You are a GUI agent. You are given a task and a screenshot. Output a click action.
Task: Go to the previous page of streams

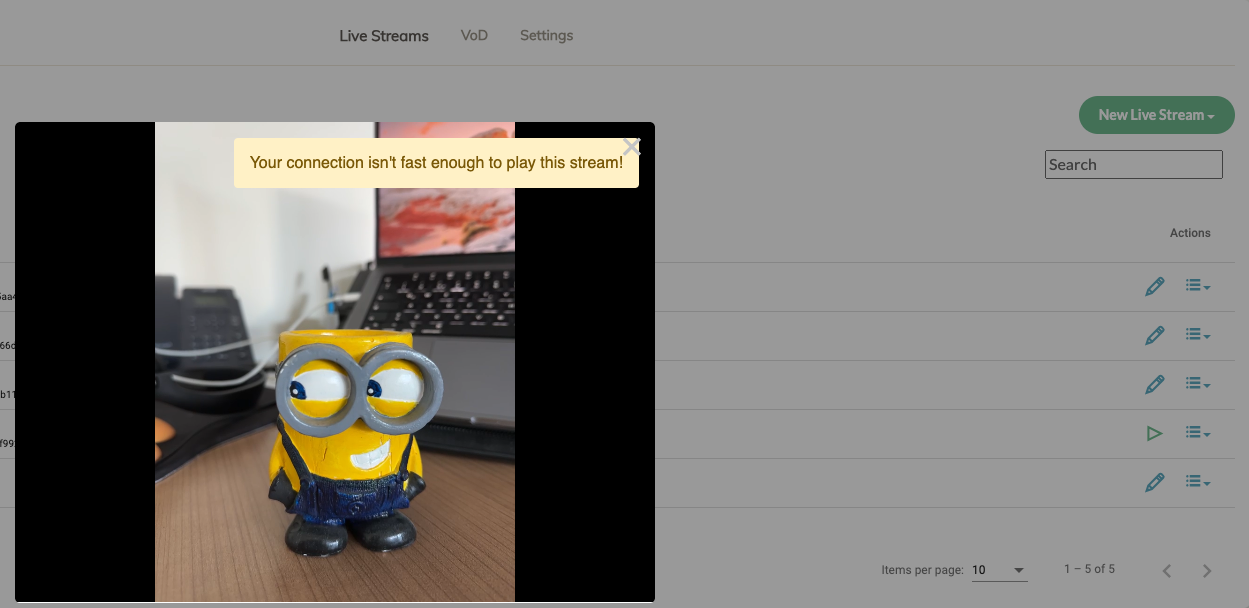(x=1166, y=570)
